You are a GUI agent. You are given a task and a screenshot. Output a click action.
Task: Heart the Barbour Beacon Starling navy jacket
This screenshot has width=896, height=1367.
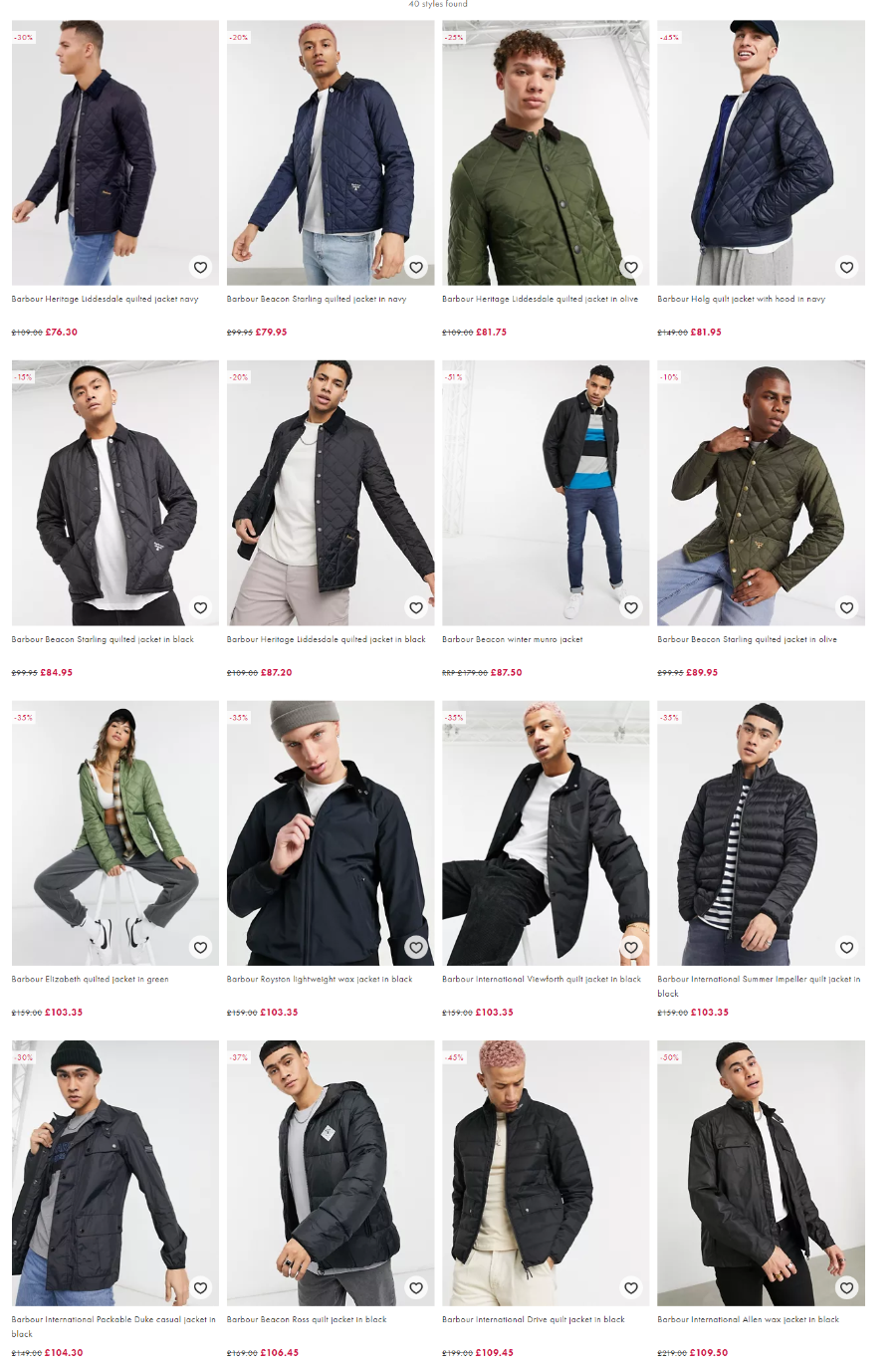point(416,267)
